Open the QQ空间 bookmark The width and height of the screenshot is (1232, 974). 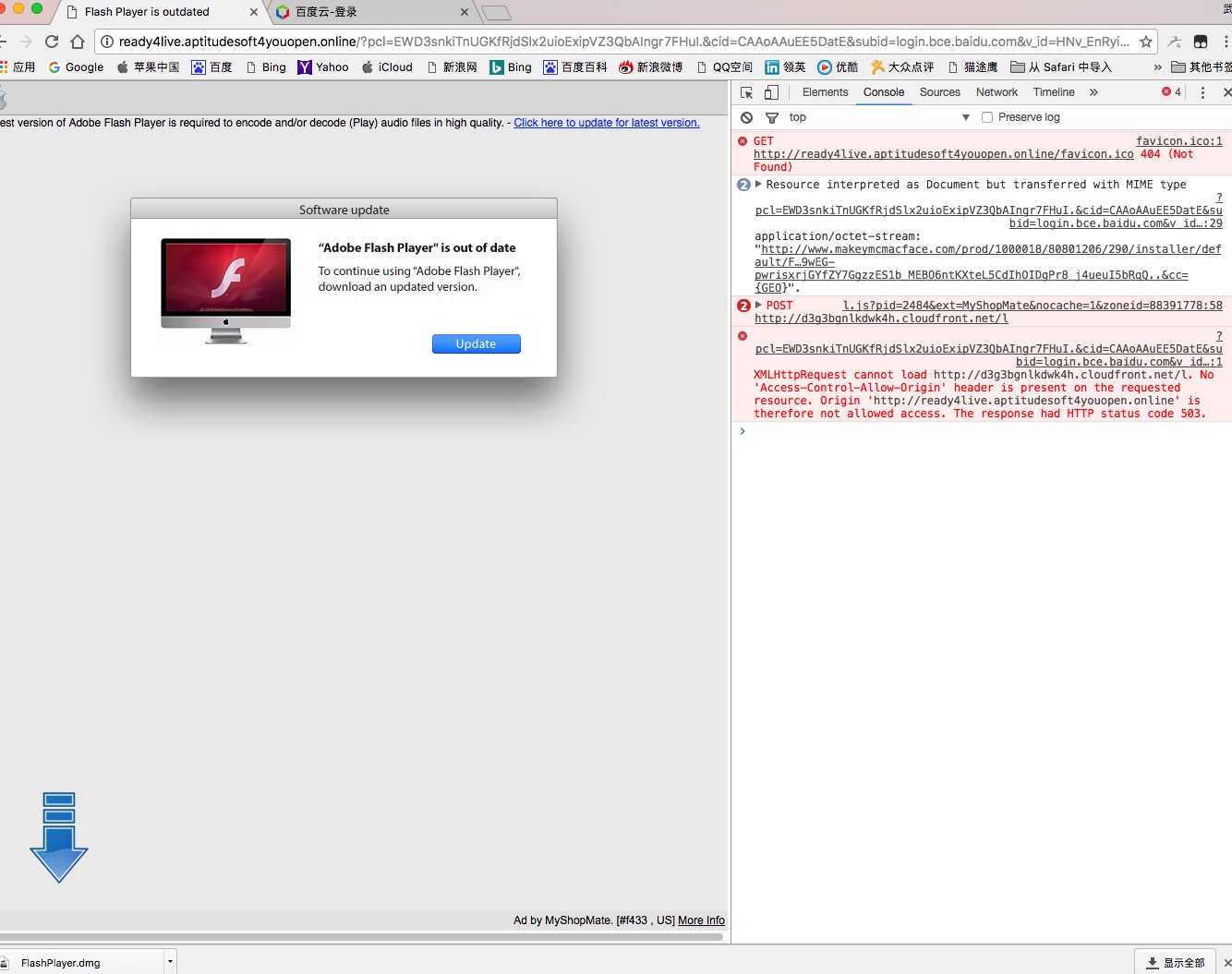click(x=724, y=67)
